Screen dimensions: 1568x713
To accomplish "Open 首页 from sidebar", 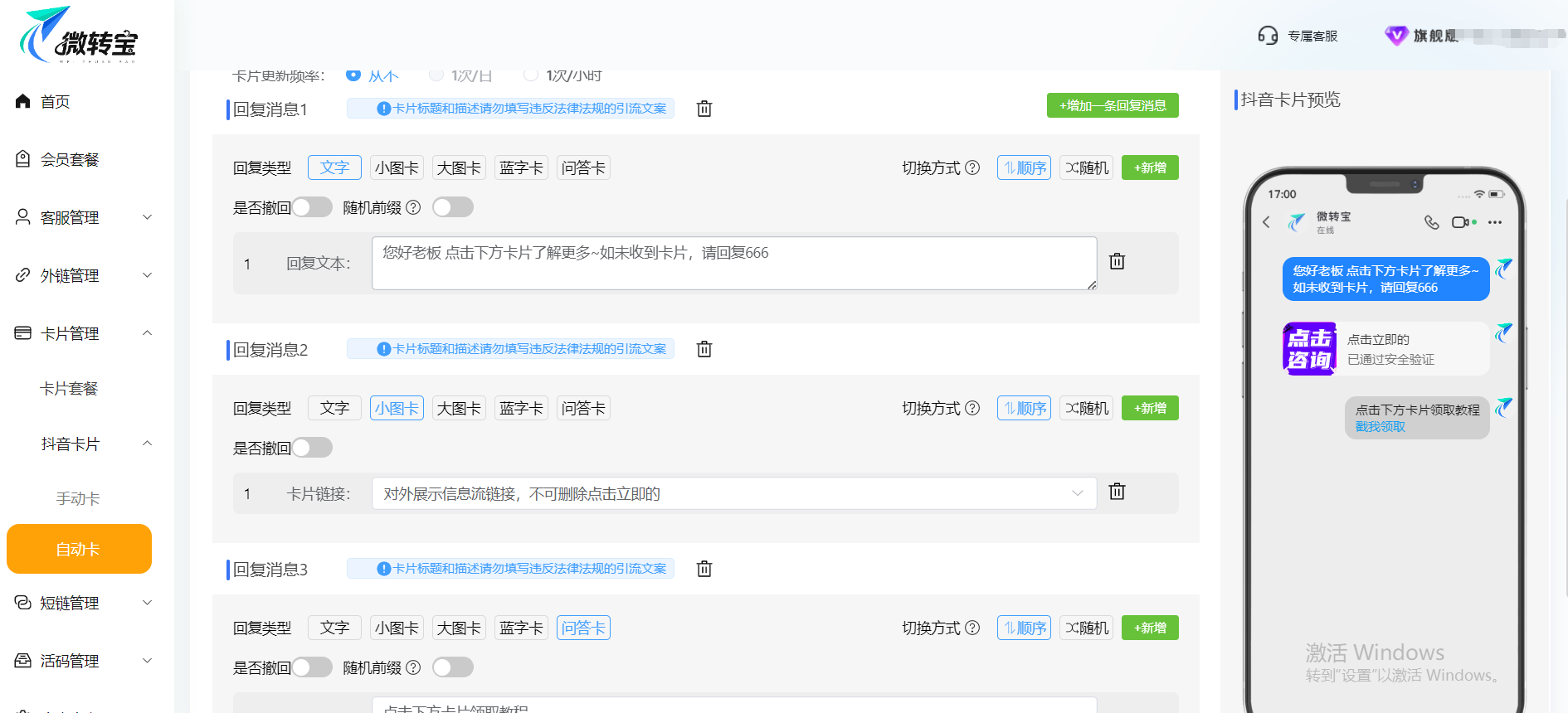I will click(x=55, y=101).
